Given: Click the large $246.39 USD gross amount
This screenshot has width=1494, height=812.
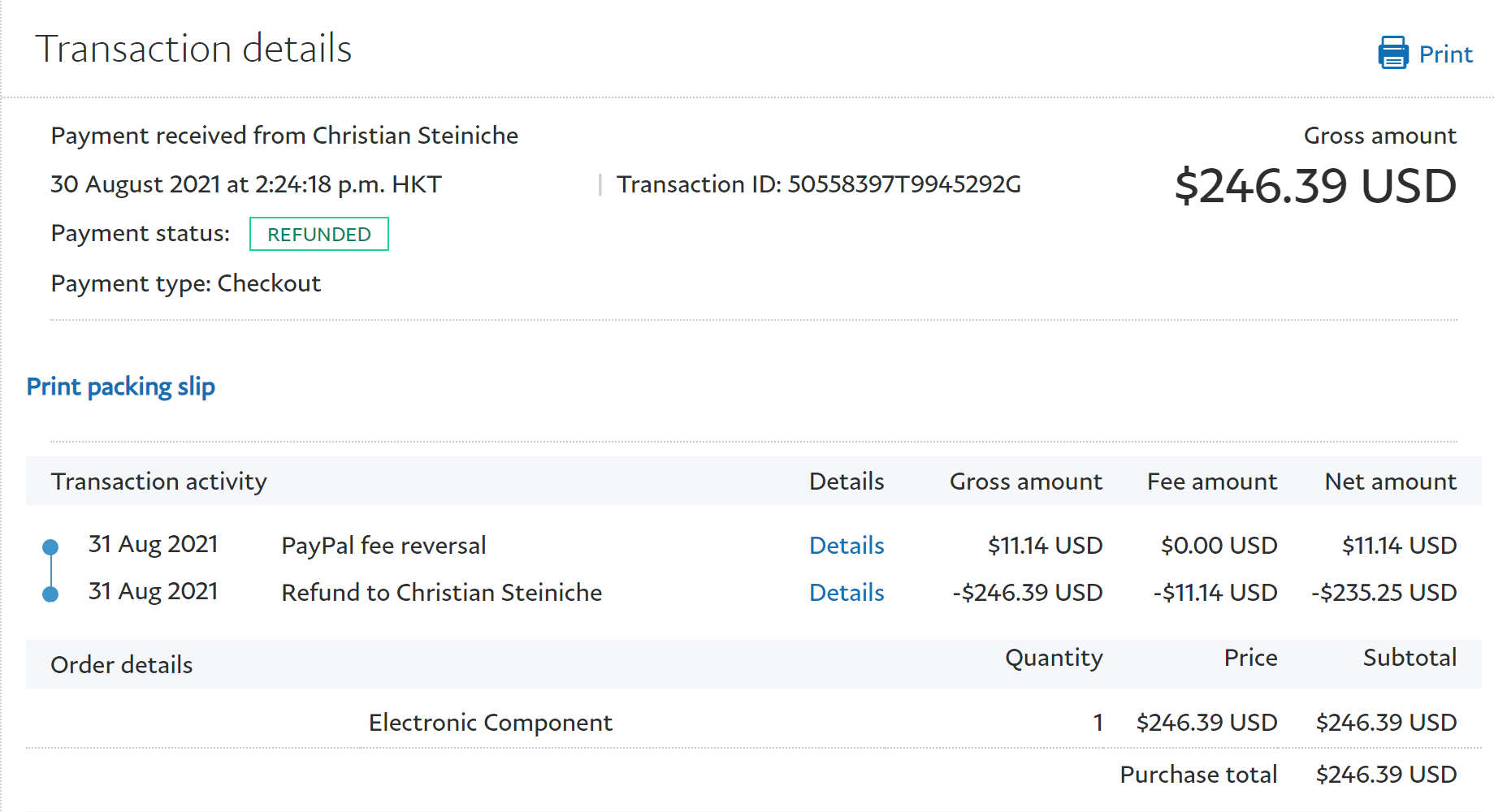Looking at the screenshot, I should point(1315,187).
